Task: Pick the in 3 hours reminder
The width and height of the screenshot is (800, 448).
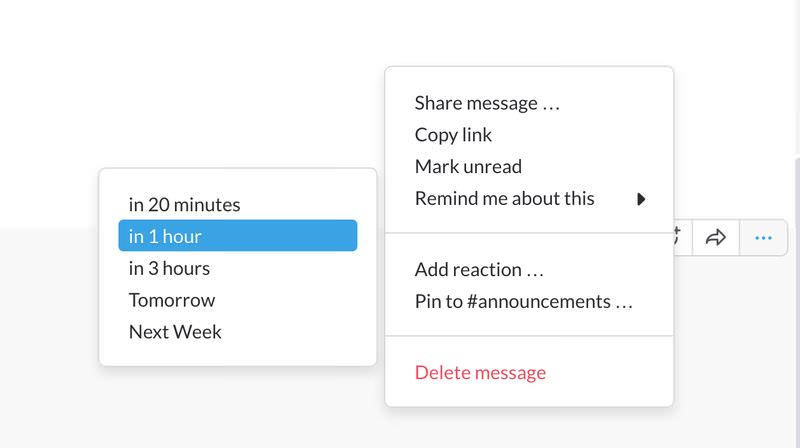Action: (169, 269)
